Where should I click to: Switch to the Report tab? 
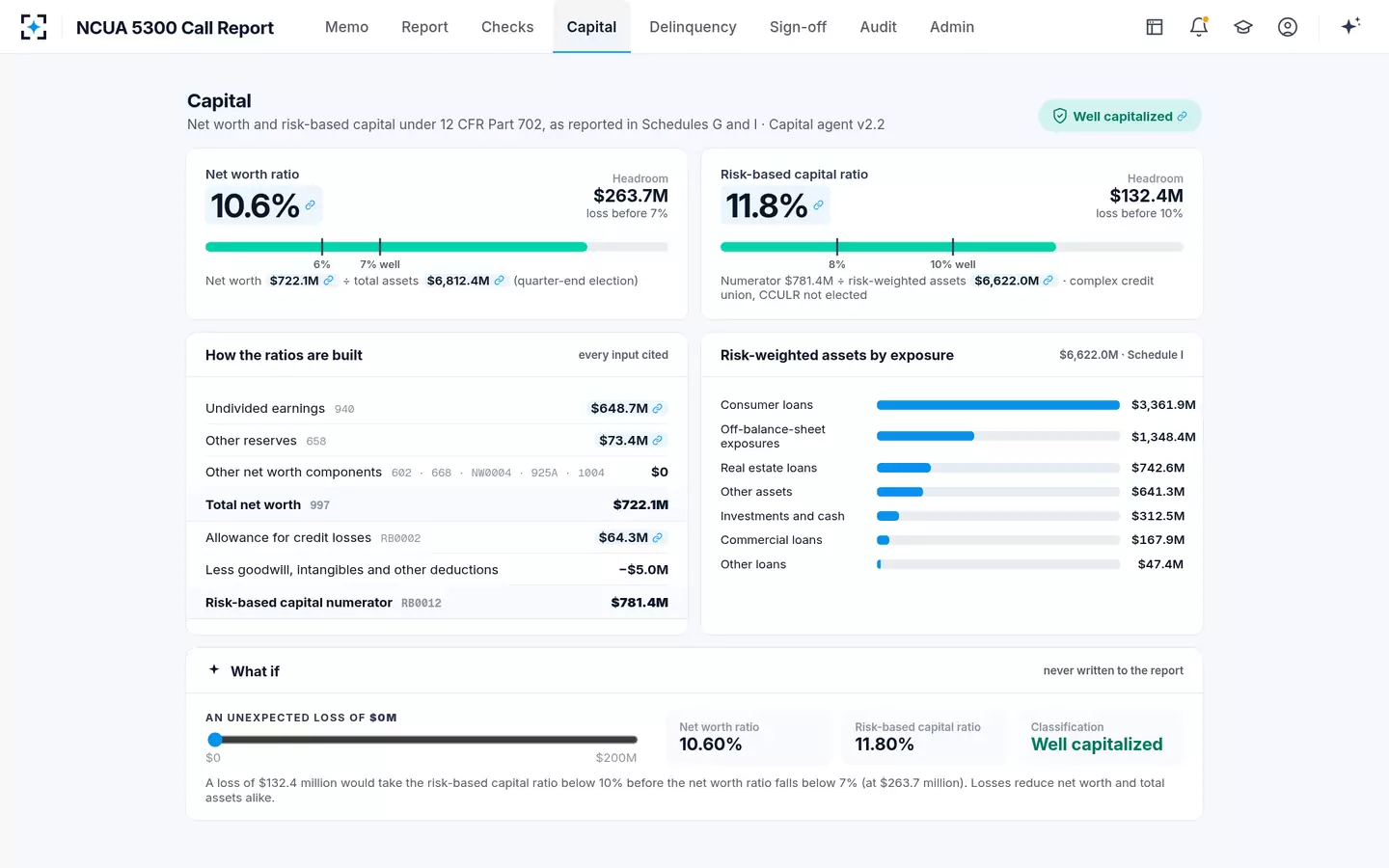tap(424, 27)
